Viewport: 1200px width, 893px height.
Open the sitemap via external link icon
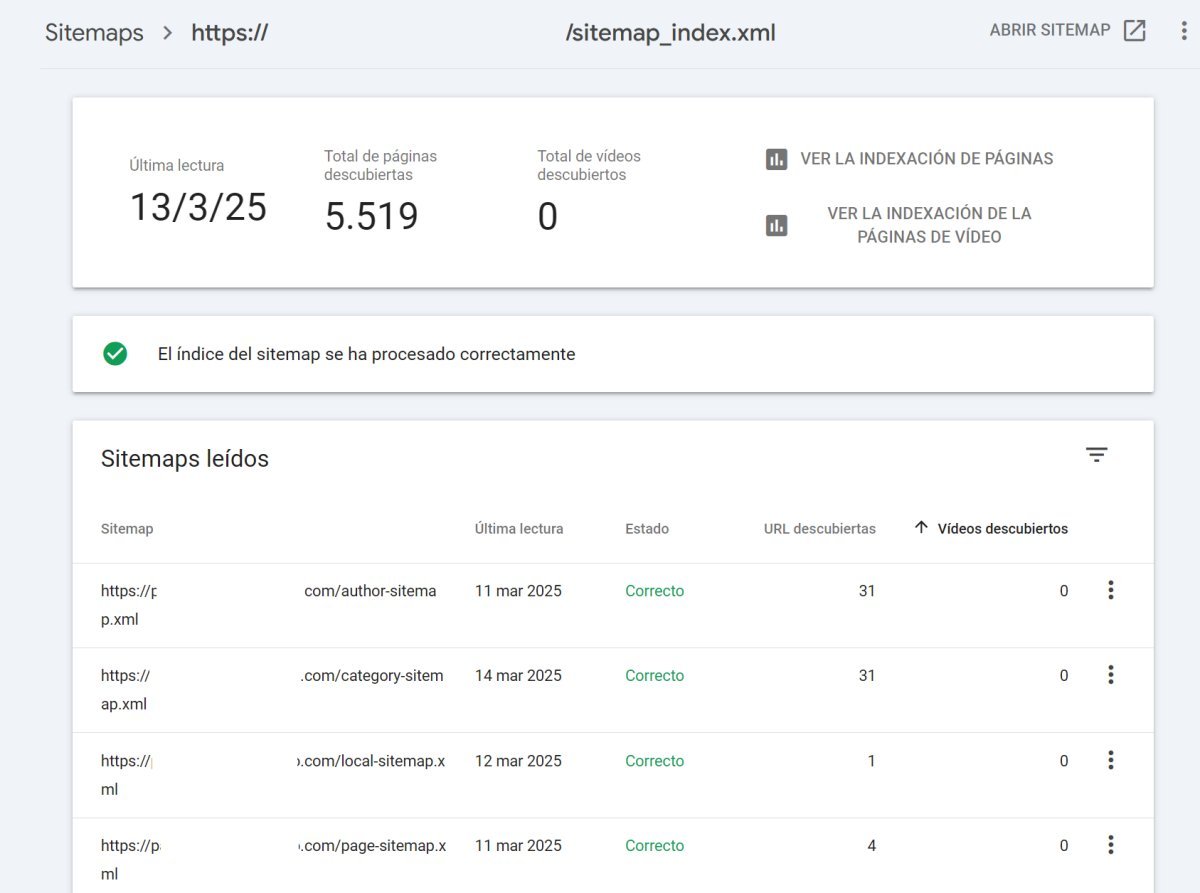coord(1134,30)
